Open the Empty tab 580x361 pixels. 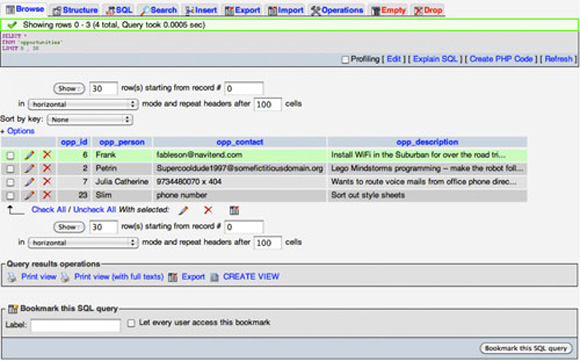(388, 10)
